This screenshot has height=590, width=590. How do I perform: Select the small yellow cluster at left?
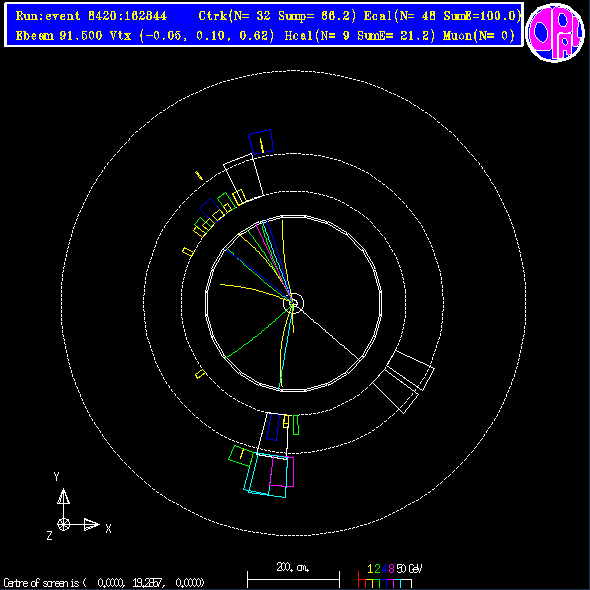(188, 252)
